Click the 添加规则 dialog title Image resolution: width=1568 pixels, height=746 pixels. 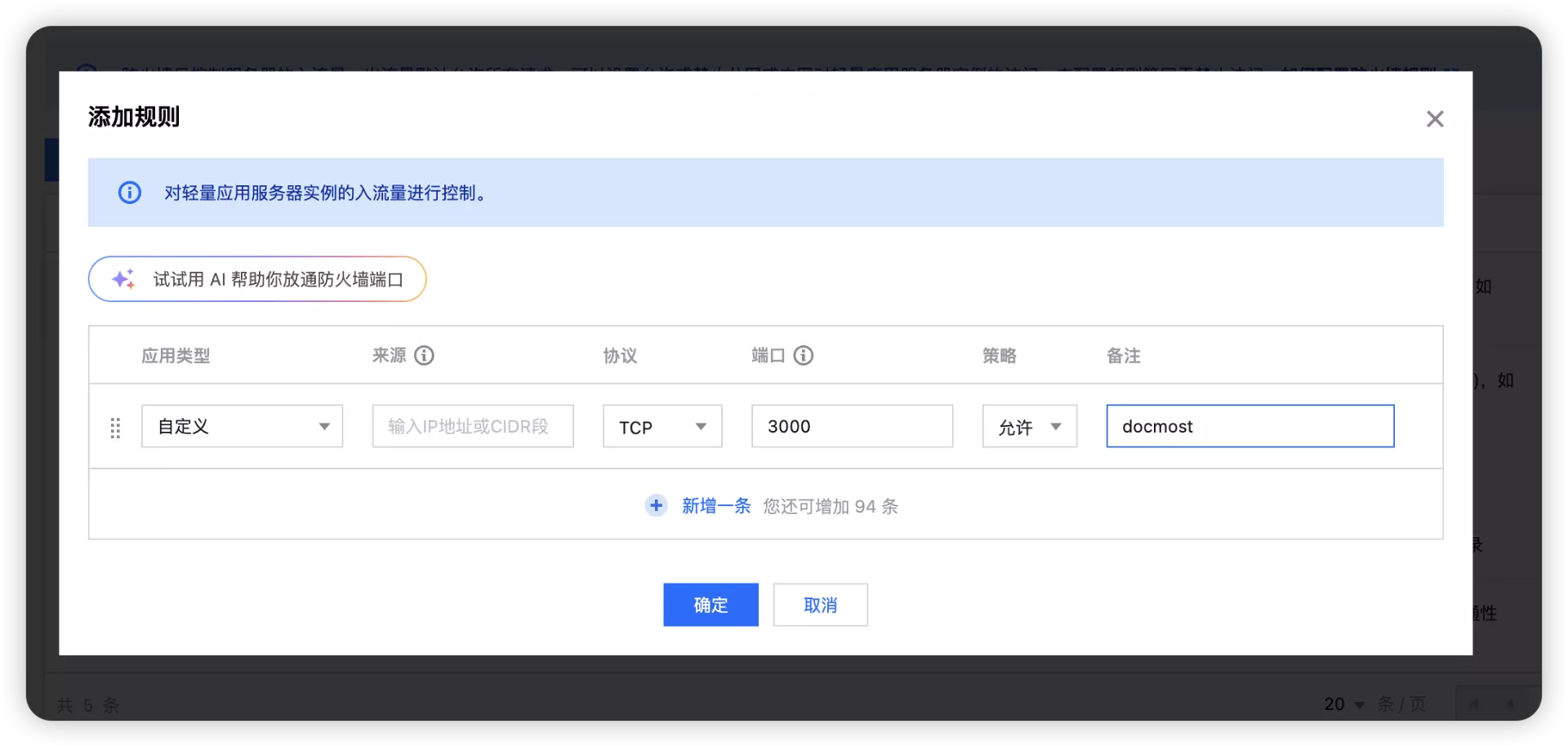[x=133, y=118]
